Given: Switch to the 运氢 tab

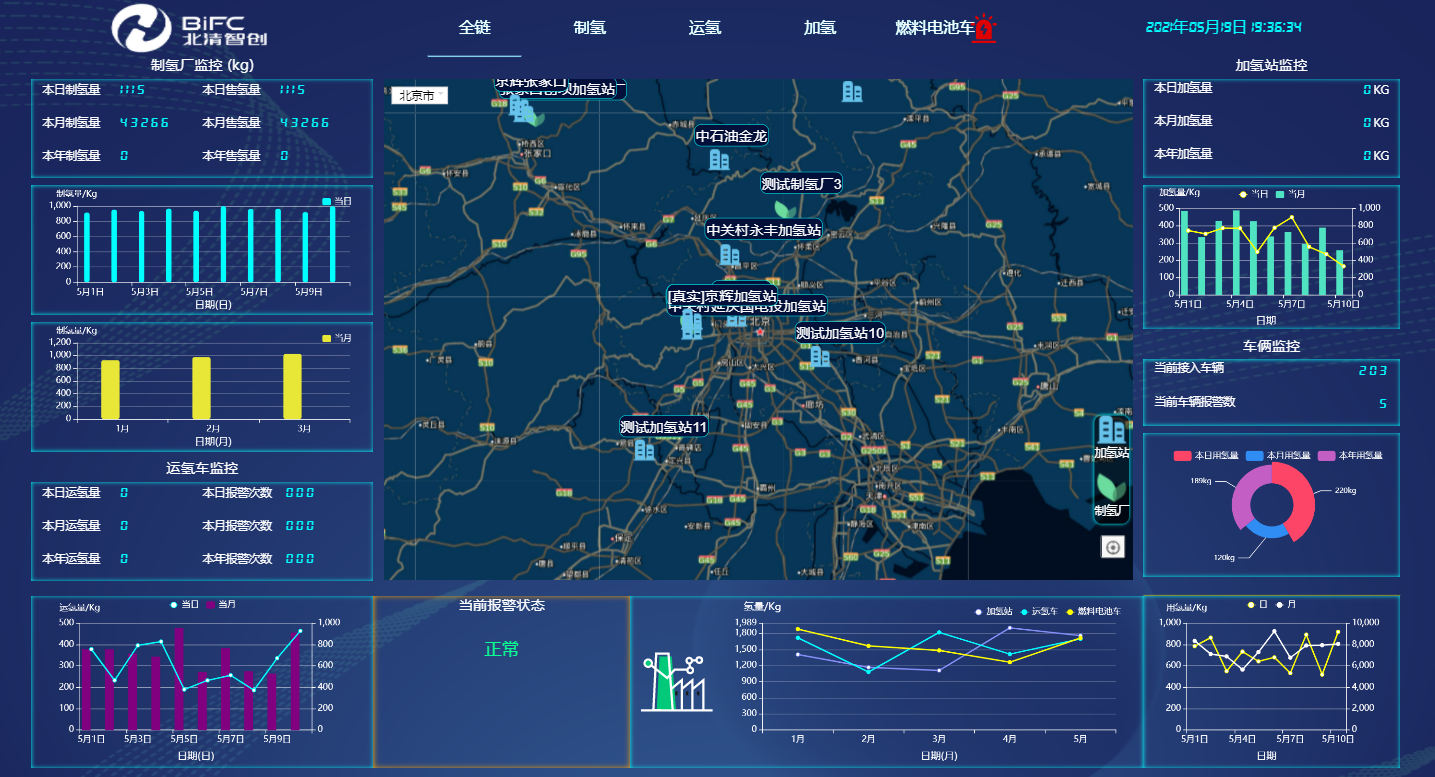Looking at the screenshot, I should (x=705, y=28).
